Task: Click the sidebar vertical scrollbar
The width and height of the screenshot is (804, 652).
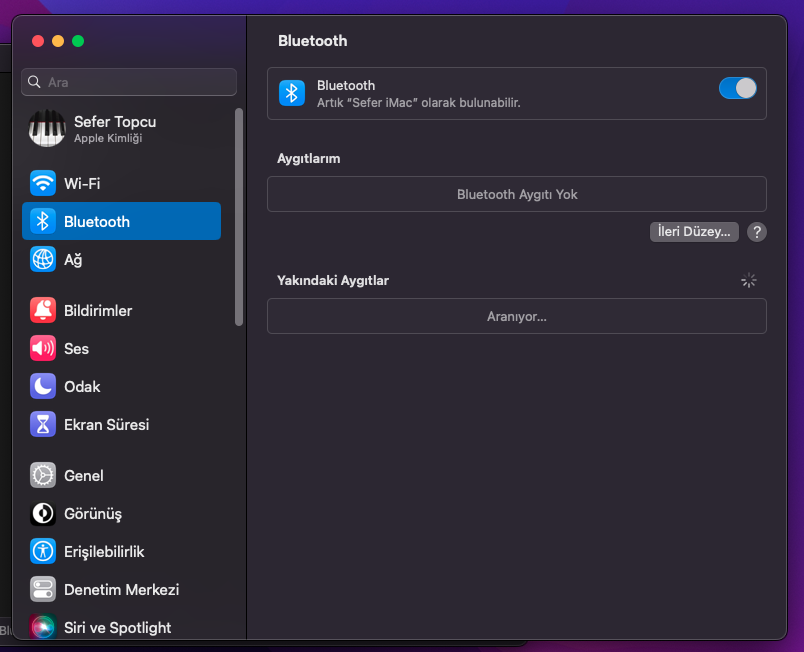Action: (239, 216)
